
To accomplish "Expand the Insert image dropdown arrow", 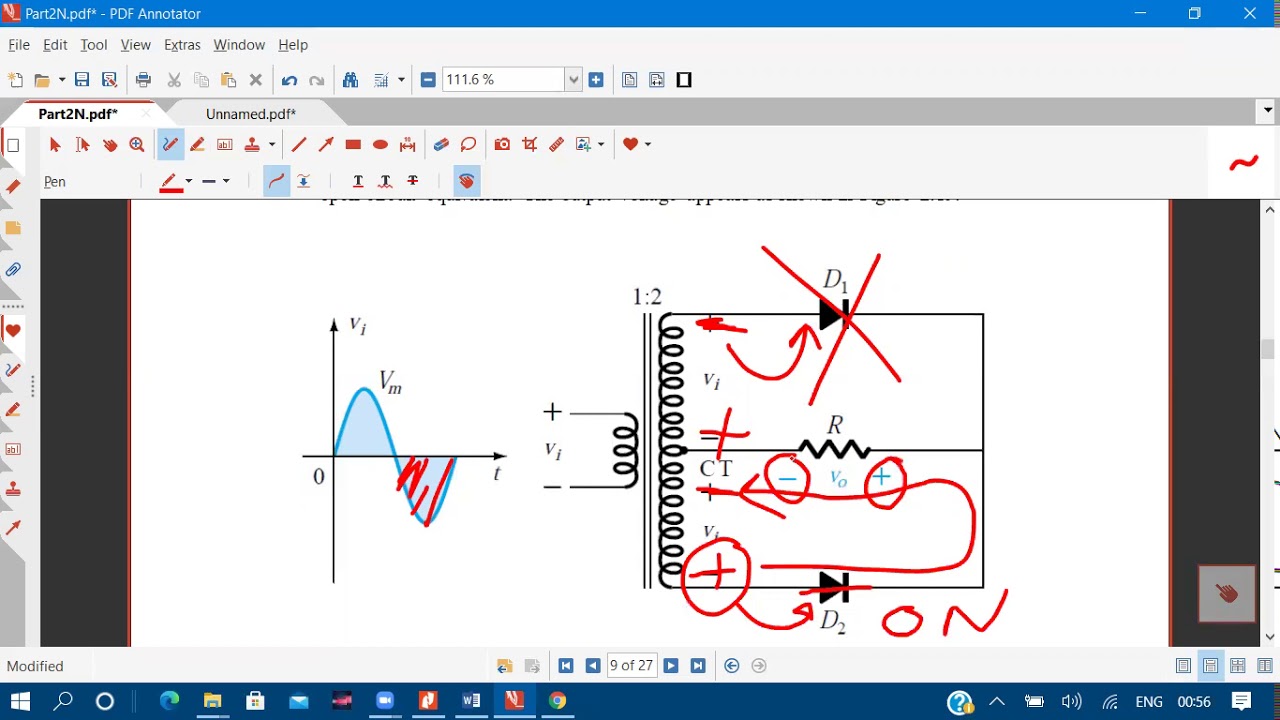I will (602, 145).
